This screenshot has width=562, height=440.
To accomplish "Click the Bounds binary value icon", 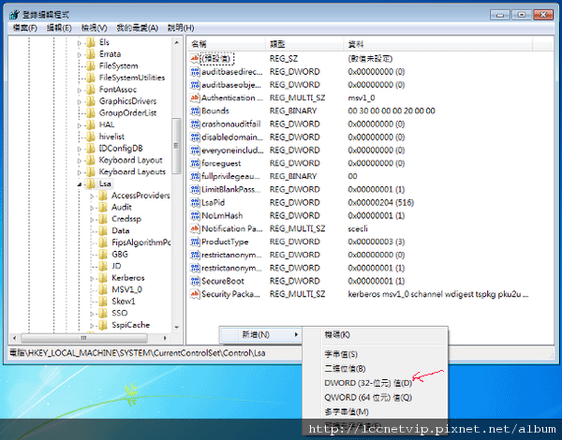I will 195,111.
